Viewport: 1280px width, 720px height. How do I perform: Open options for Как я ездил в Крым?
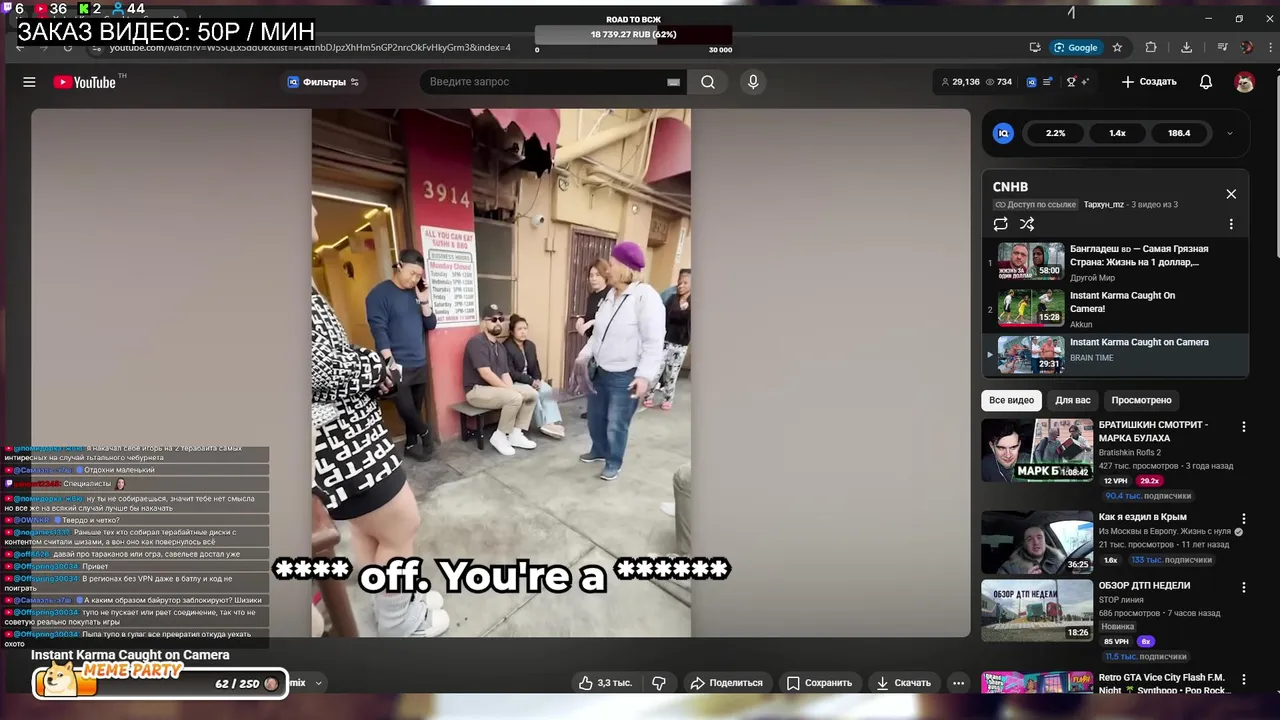click(1244, 519)
